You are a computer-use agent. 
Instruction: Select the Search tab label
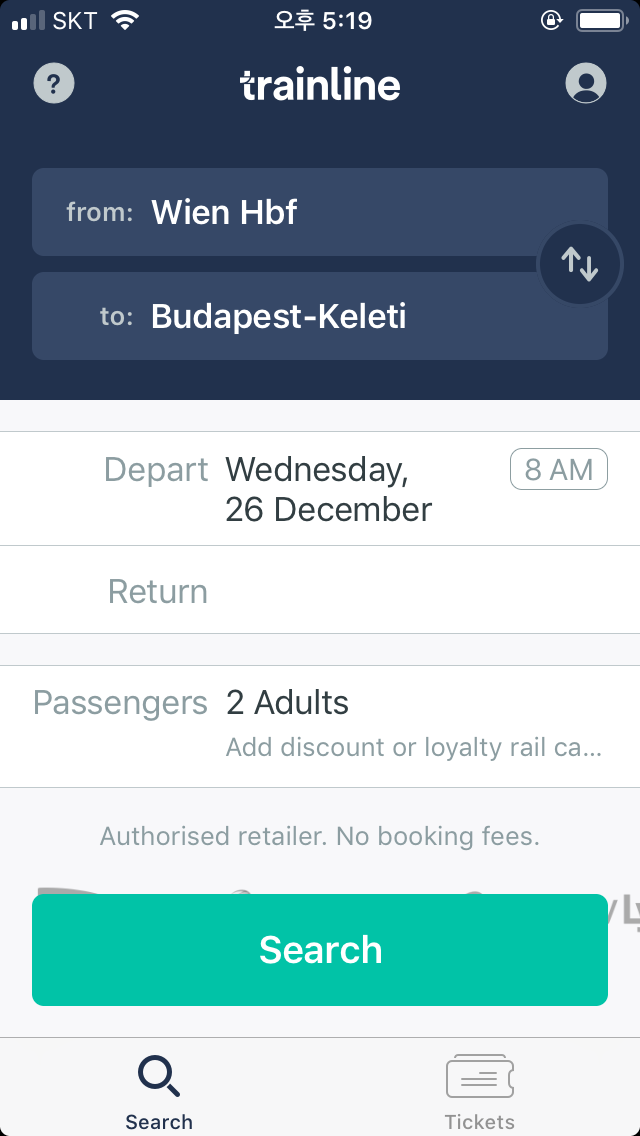(x=159, y=1122)
